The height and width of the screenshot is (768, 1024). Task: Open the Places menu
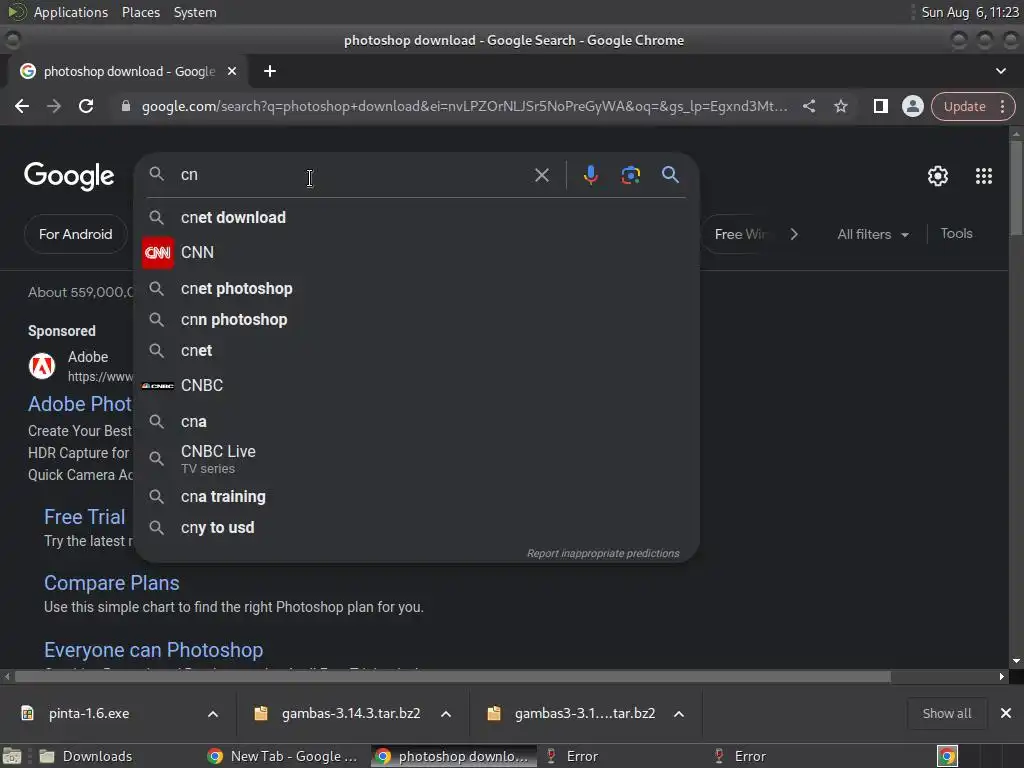coord(140,12)
